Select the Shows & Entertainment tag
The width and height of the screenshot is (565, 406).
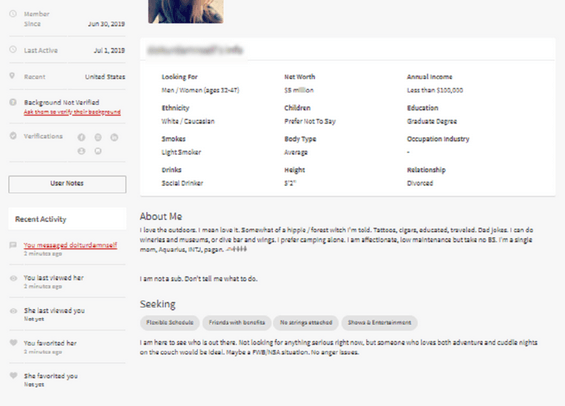point(379,322)
